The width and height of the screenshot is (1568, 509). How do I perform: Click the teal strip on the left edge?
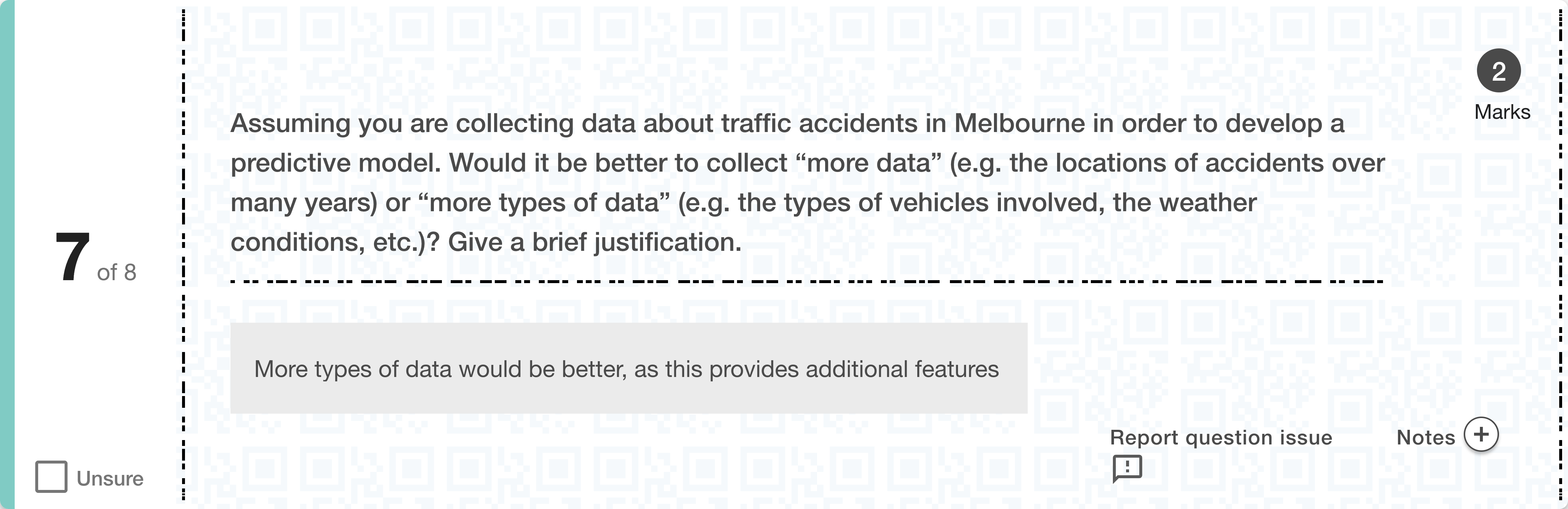click(7, 254)
